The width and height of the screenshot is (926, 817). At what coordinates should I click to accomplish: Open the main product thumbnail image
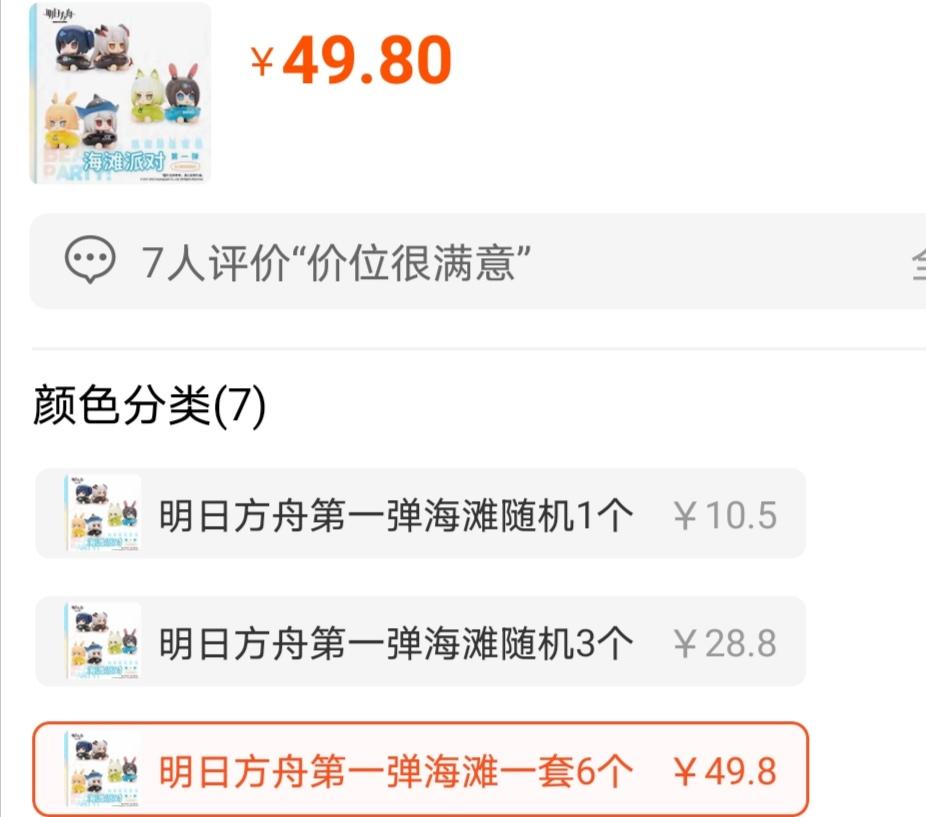[x=120, y=93]
